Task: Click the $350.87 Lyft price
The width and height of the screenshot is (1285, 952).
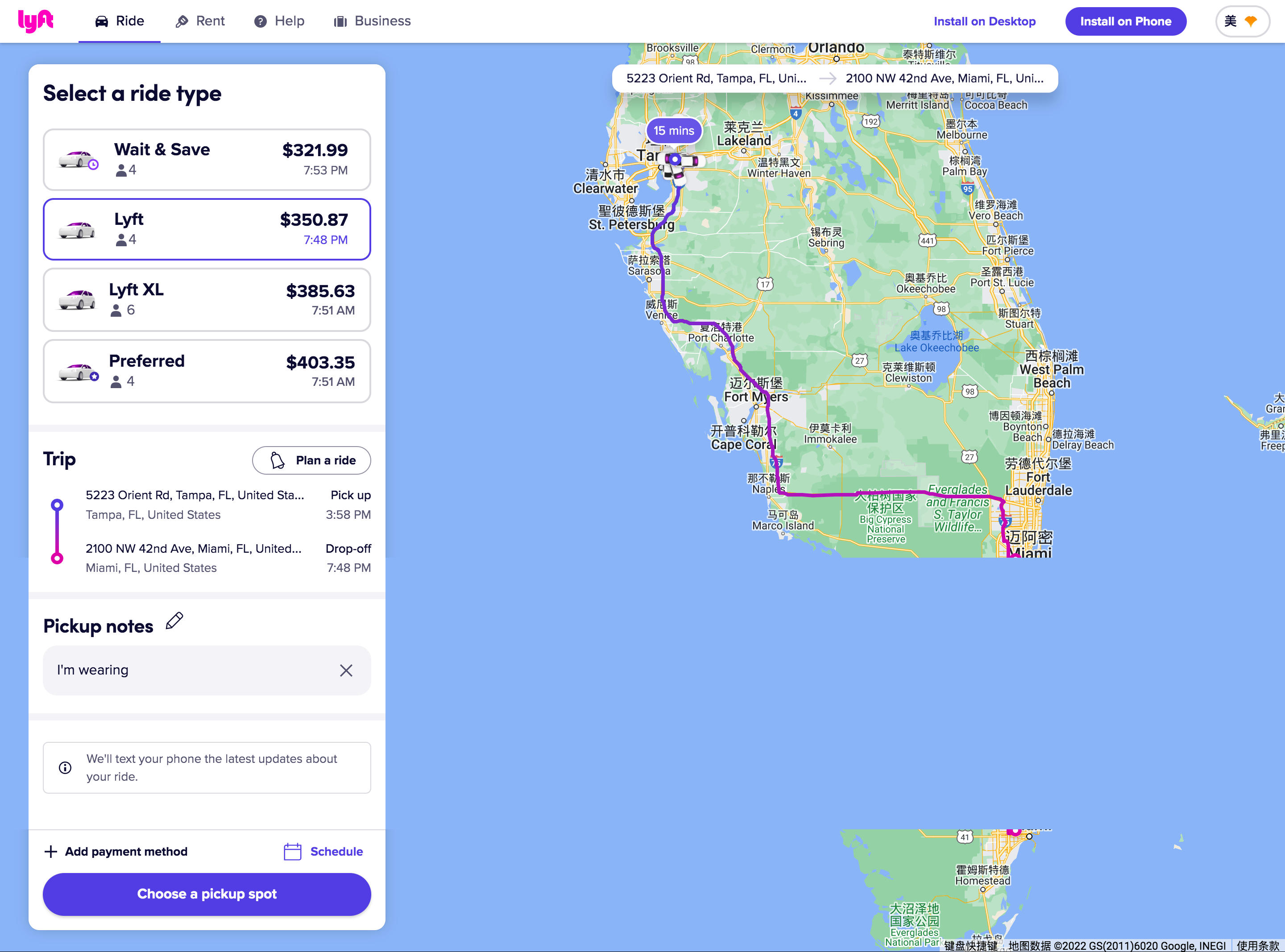Action: tap(314, 219)
